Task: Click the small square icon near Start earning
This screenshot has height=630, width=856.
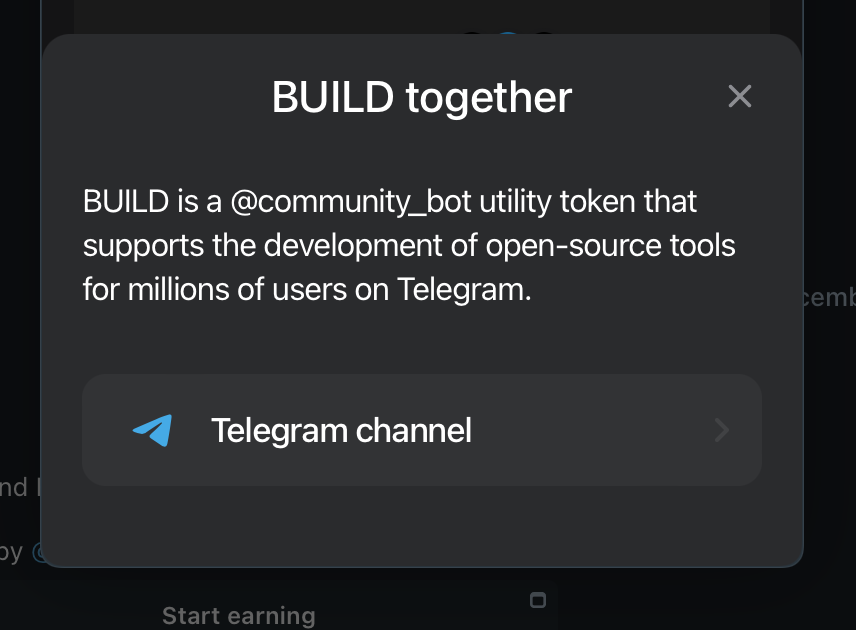Action: click(x=538, y=600)
